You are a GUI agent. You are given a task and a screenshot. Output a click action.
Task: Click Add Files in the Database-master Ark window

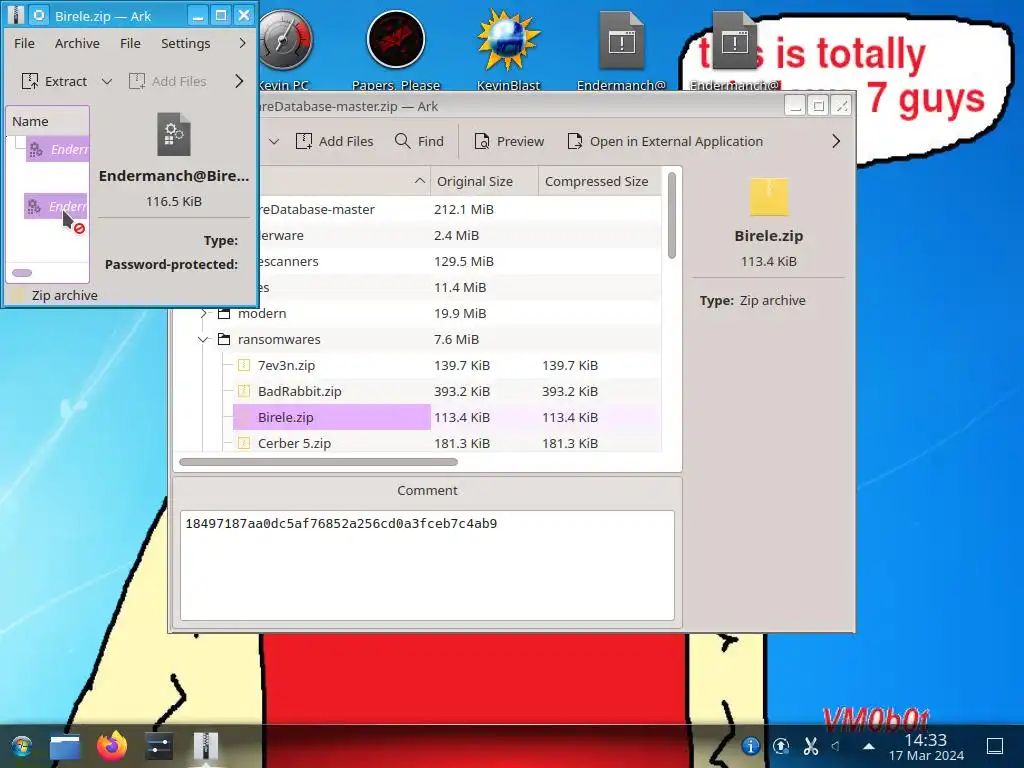[x=334, y=141]
